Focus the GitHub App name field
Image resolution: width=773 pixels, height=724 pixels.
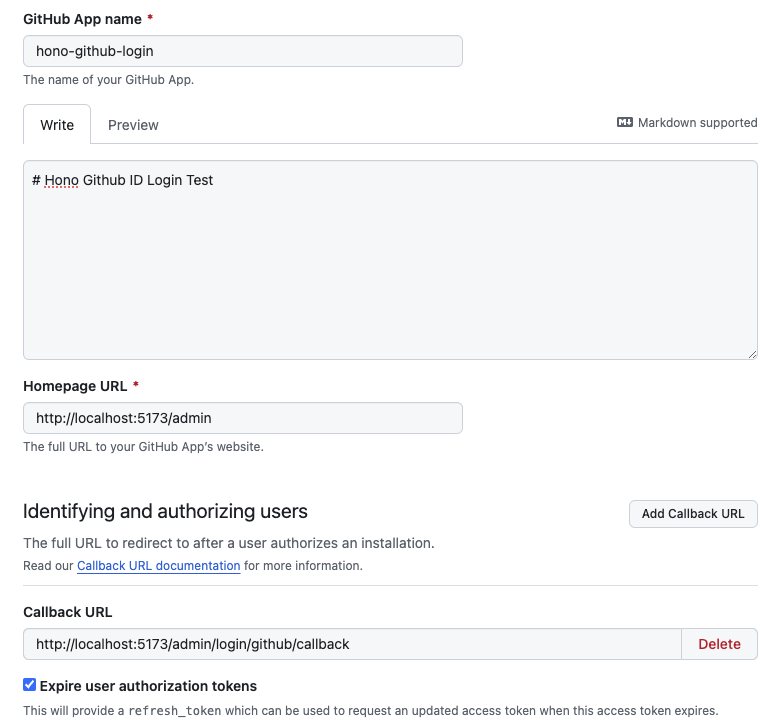(x=243, y=51)
